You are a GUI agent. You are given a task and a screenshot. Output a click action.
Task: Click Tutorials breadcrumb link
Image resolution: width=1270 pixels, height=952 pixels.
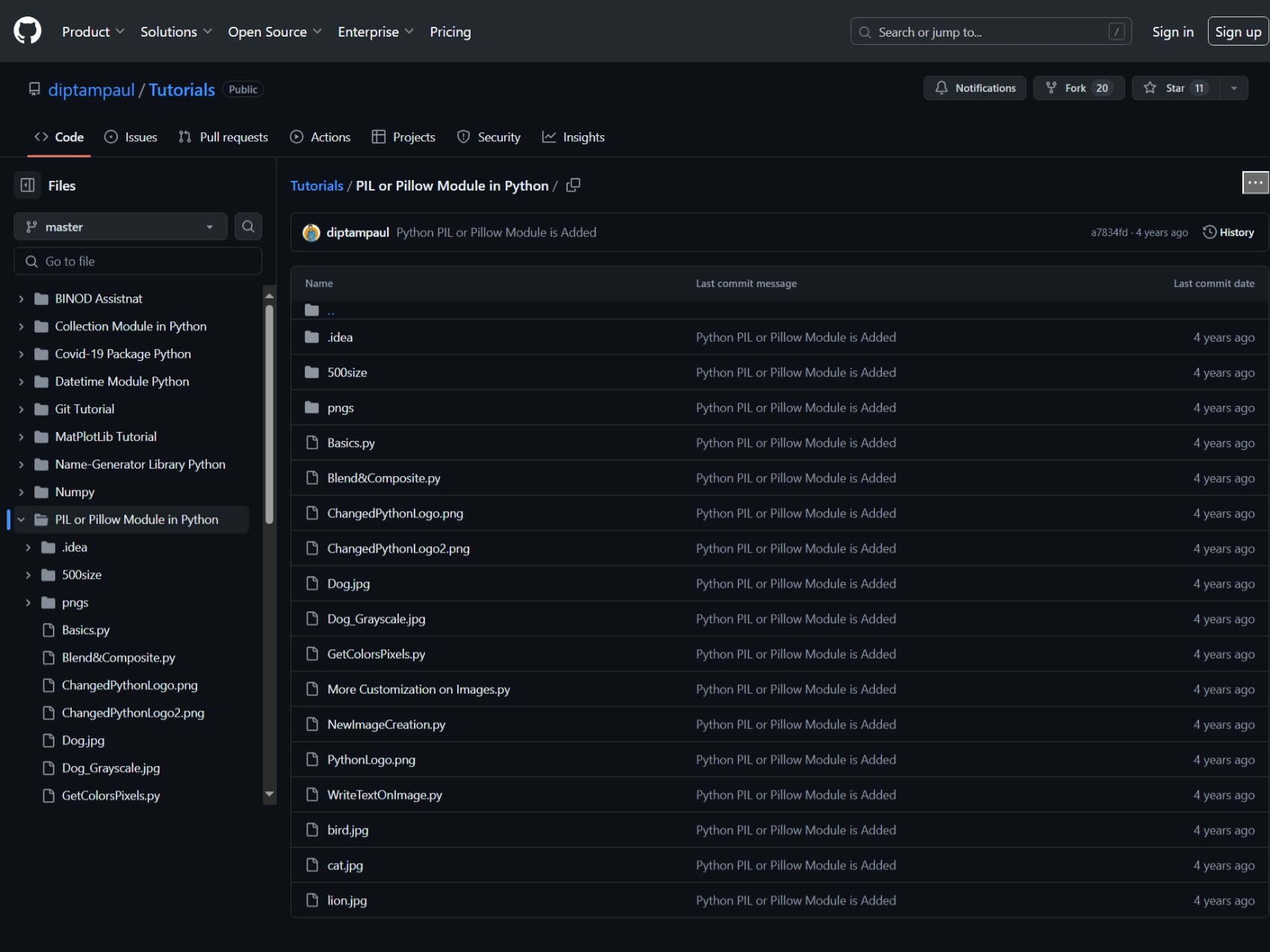[x=317, y=185]
